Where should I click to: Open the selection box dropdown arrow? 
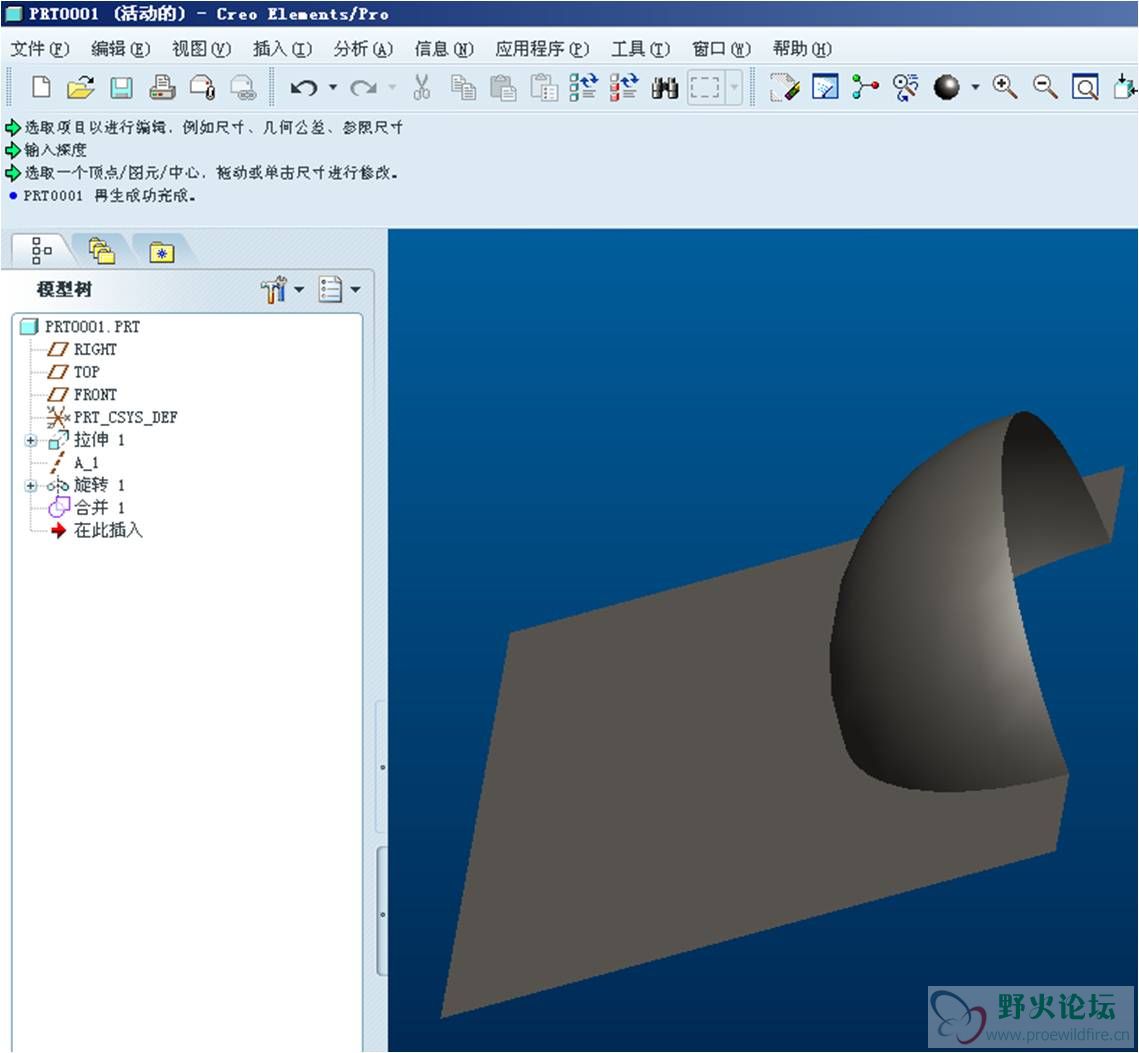tap(734, 88)
